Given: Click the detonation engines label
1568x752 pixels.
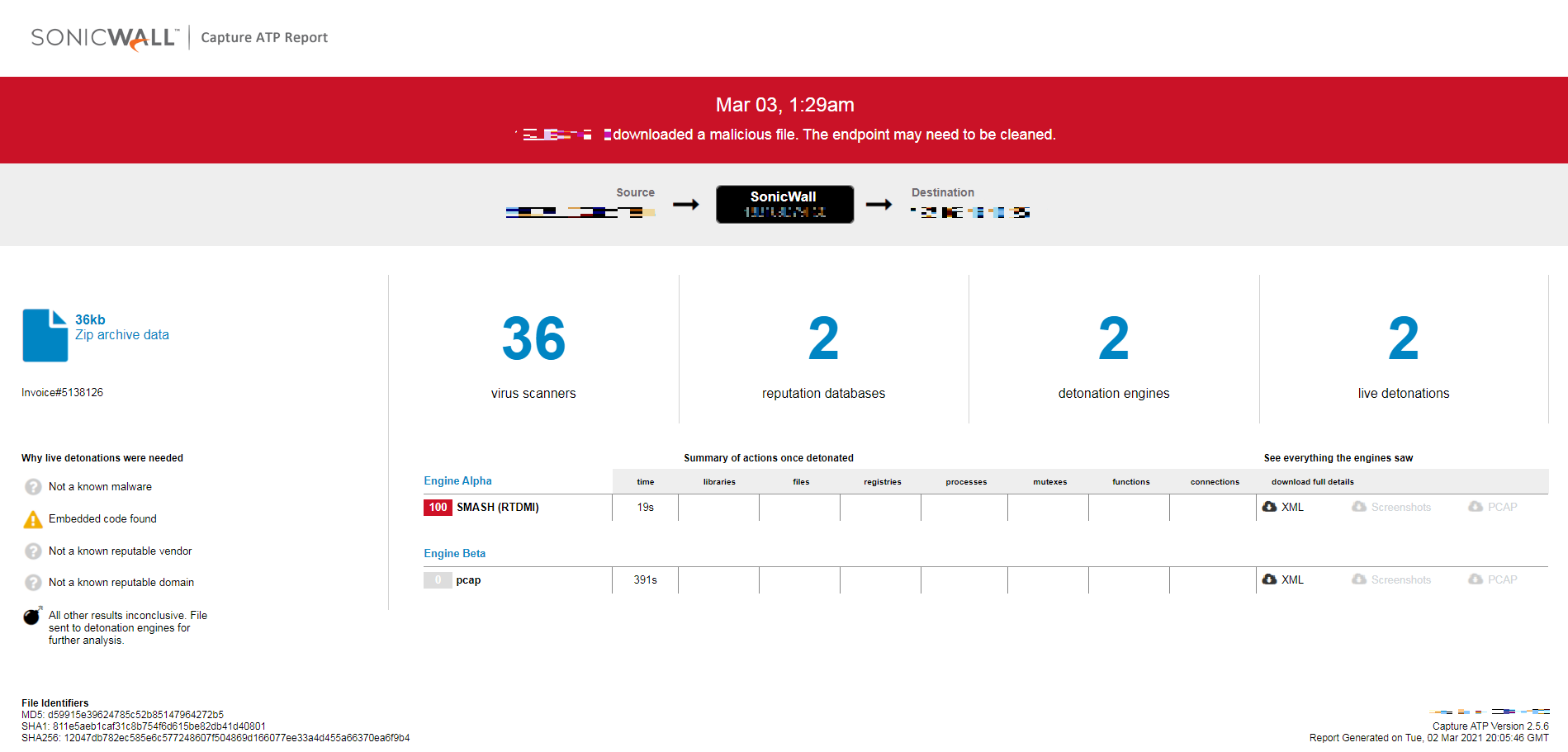Looking at the screenshot, I should (1114, 394).
